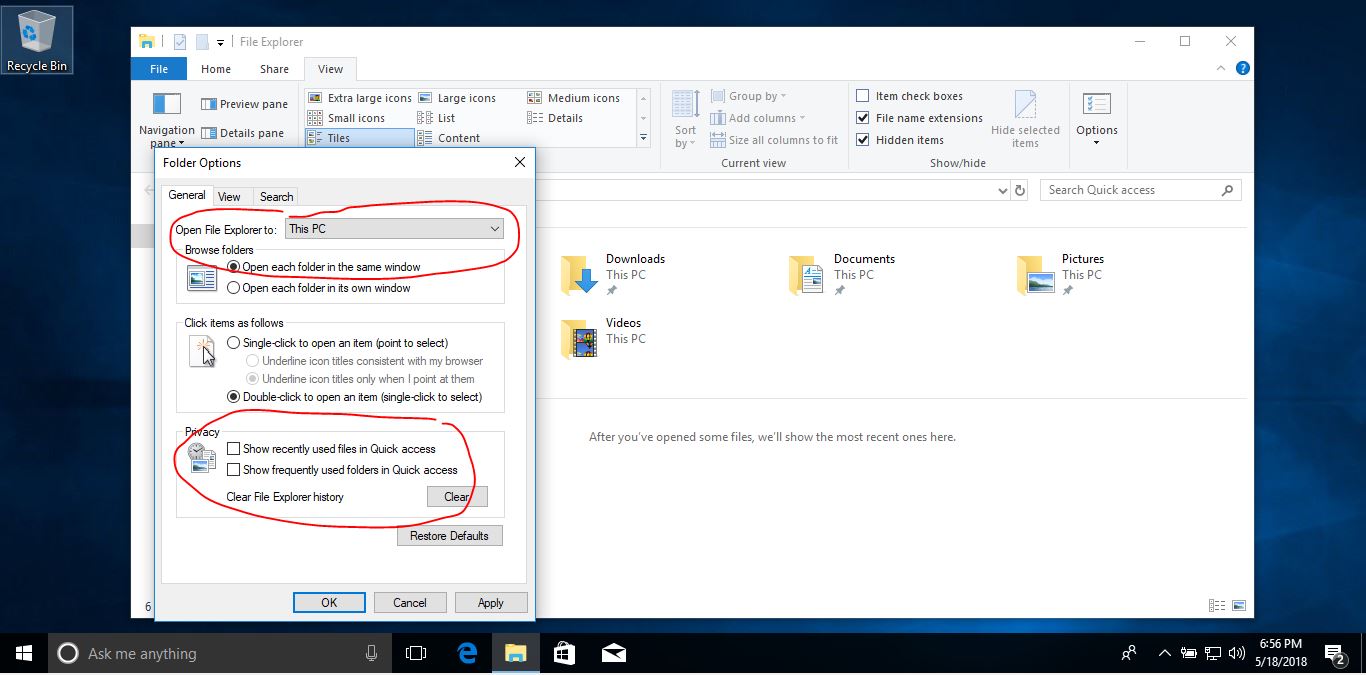Confirm Folder Options with OK
The image size is (1366, 675).
(x=329, y=602)
